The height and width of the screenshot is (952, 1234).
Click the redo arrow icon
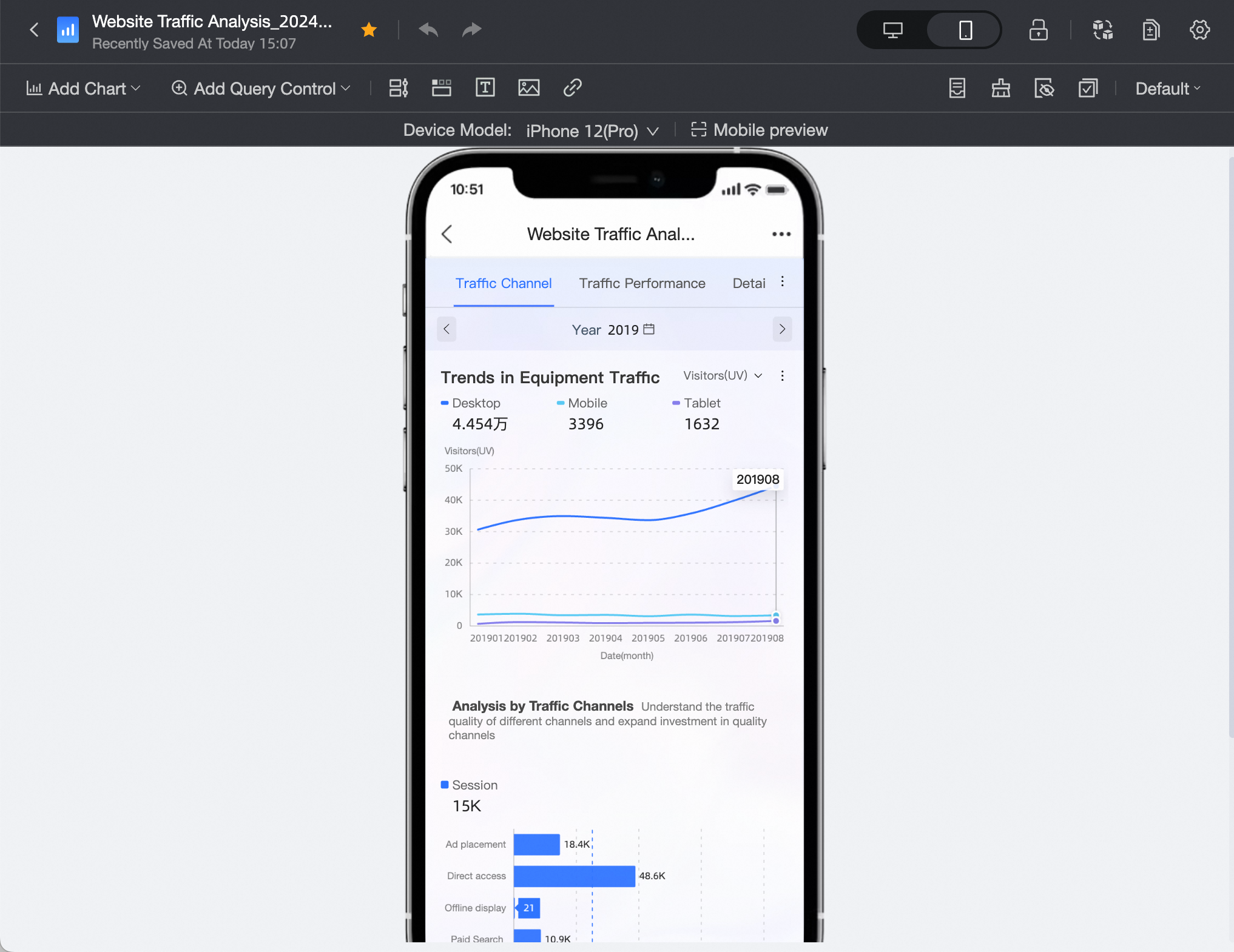click(x=471, y=29)
